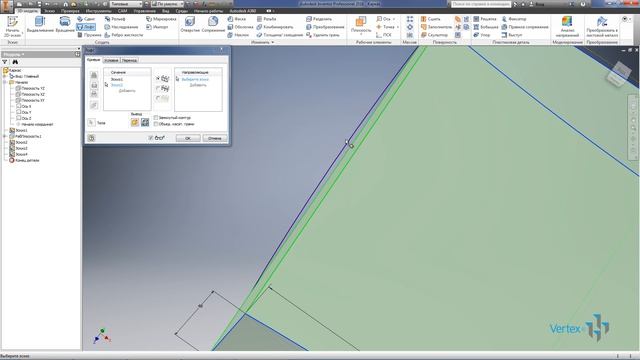Select the Coil (Пружина) tool
This screenshot has width=640, height=360.
pos(89,35)
